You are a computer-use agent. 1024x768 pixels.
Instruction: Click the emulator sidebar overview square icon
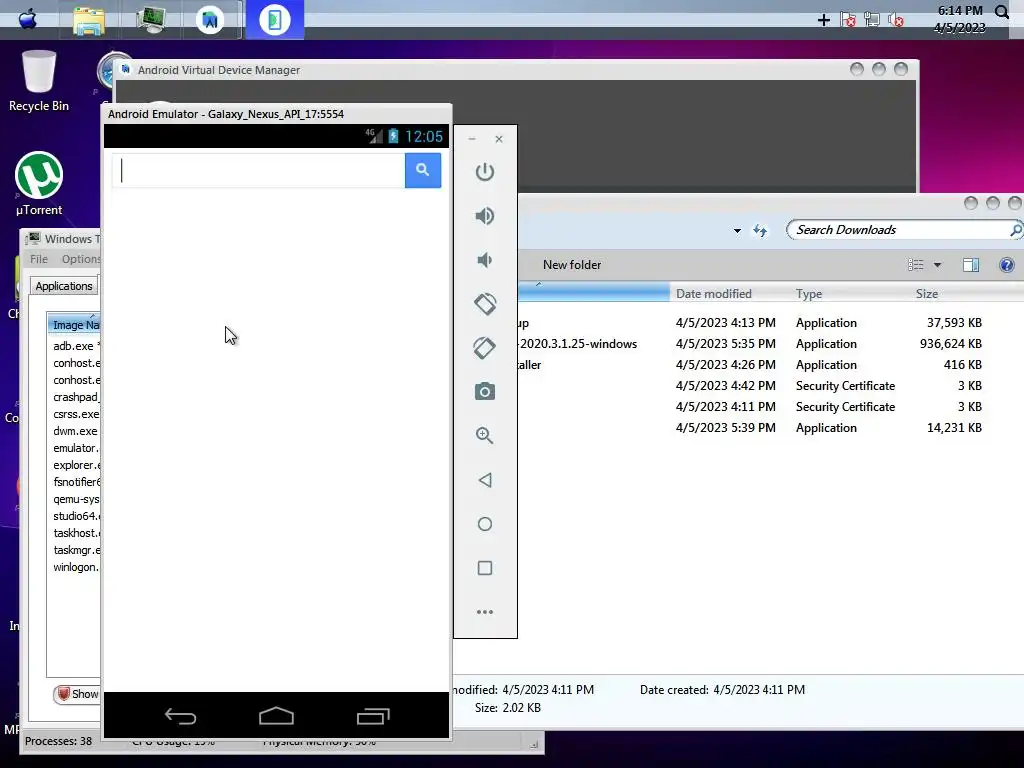point(485,568)
